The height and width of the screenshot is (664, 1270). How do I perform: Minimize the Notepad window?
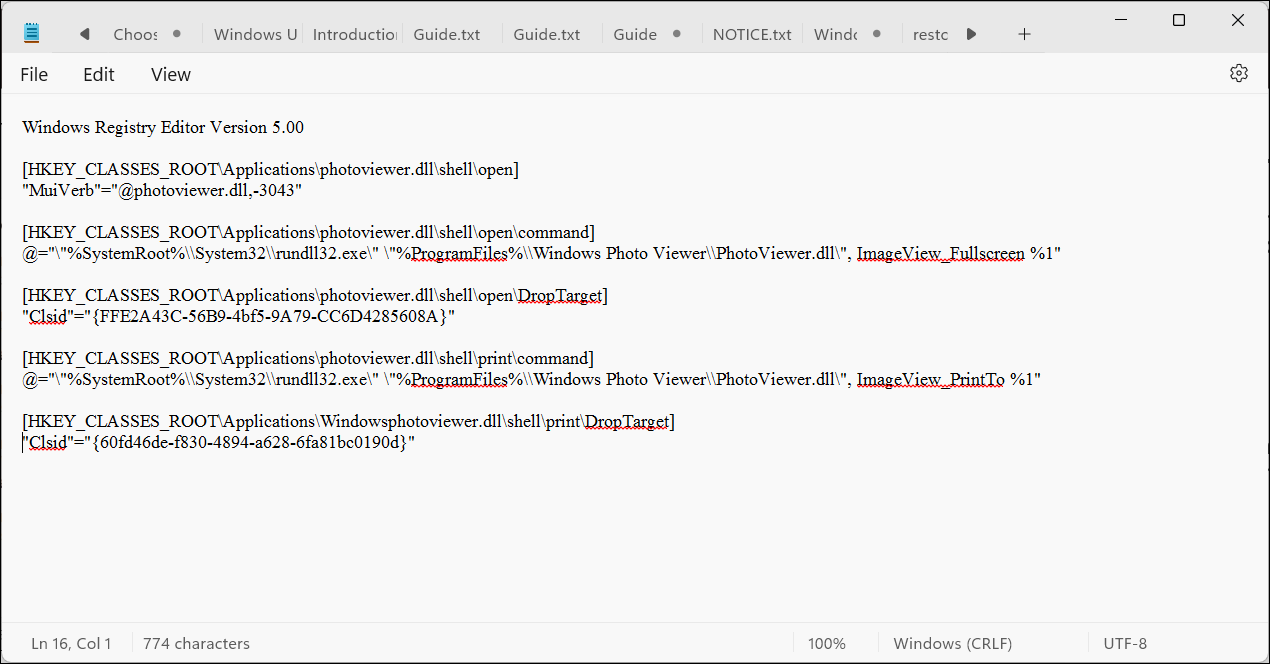1121,20
